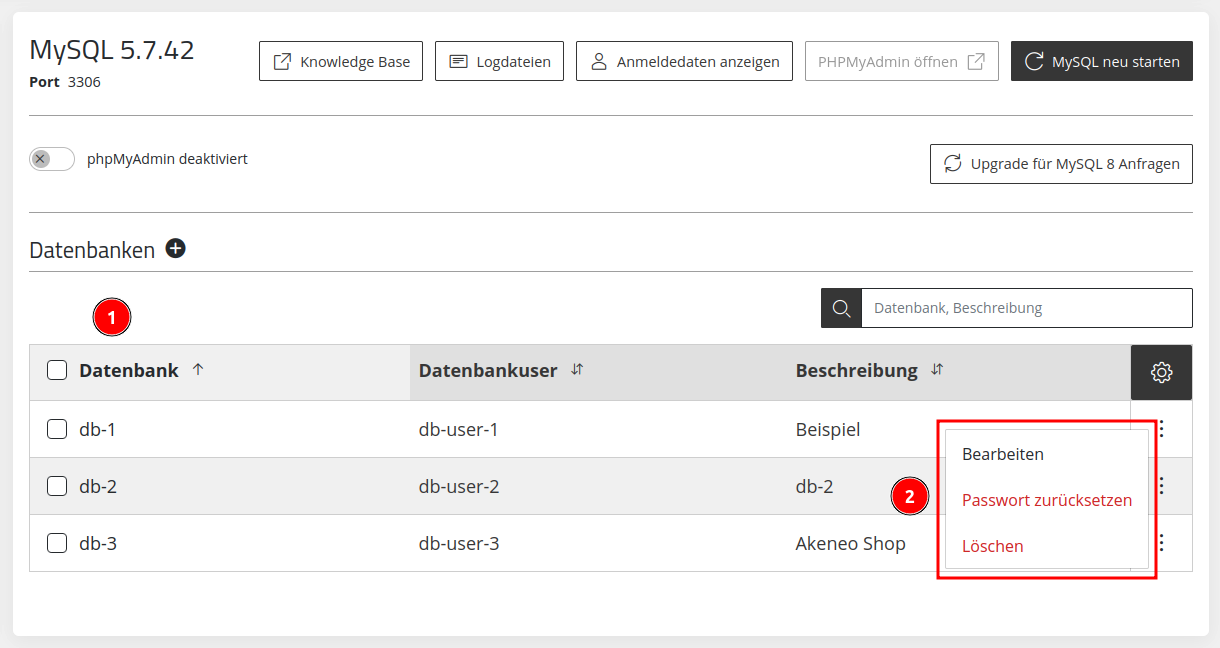Choose Bearbeiten from context menu
Screen dimensions: 1220x648
(1003, 454)
